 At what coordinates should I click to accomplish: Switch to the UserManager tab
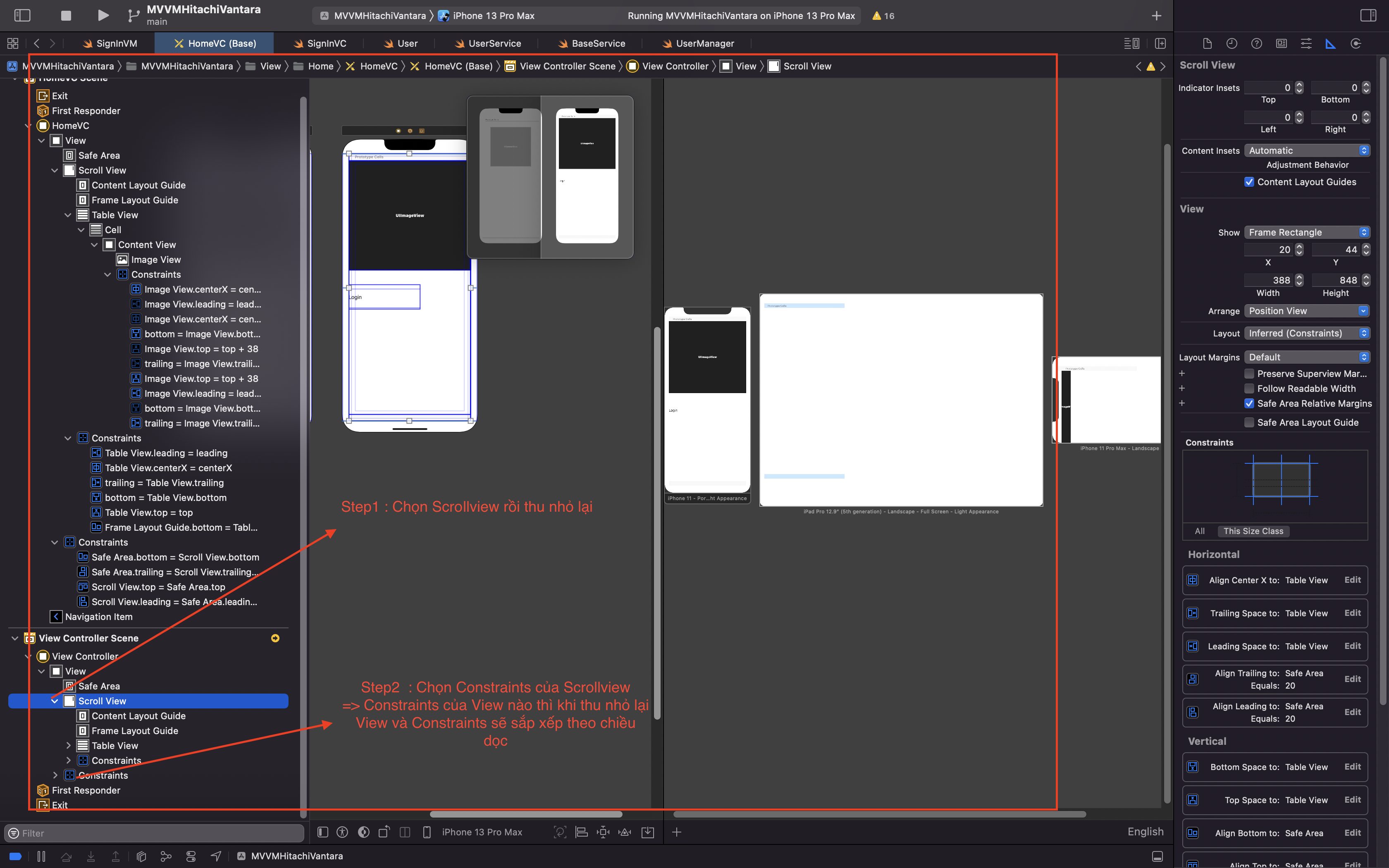(698, 44)
